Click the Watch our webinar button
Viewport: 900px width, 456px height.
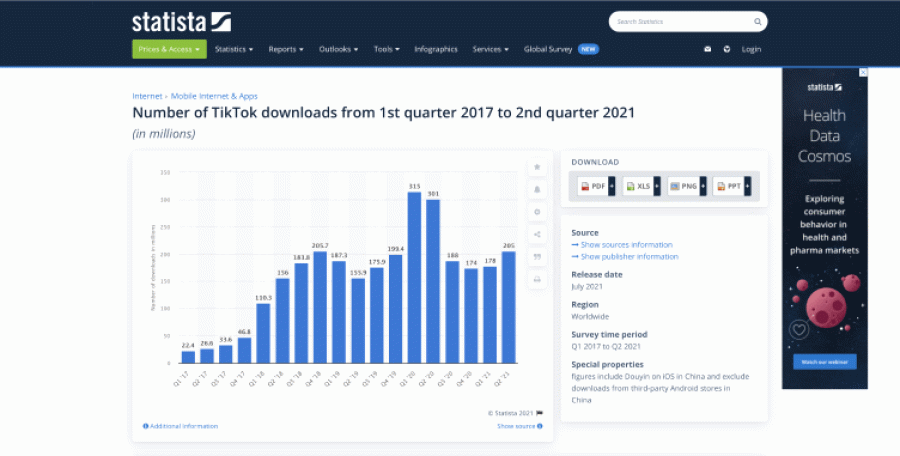[825, 362]
